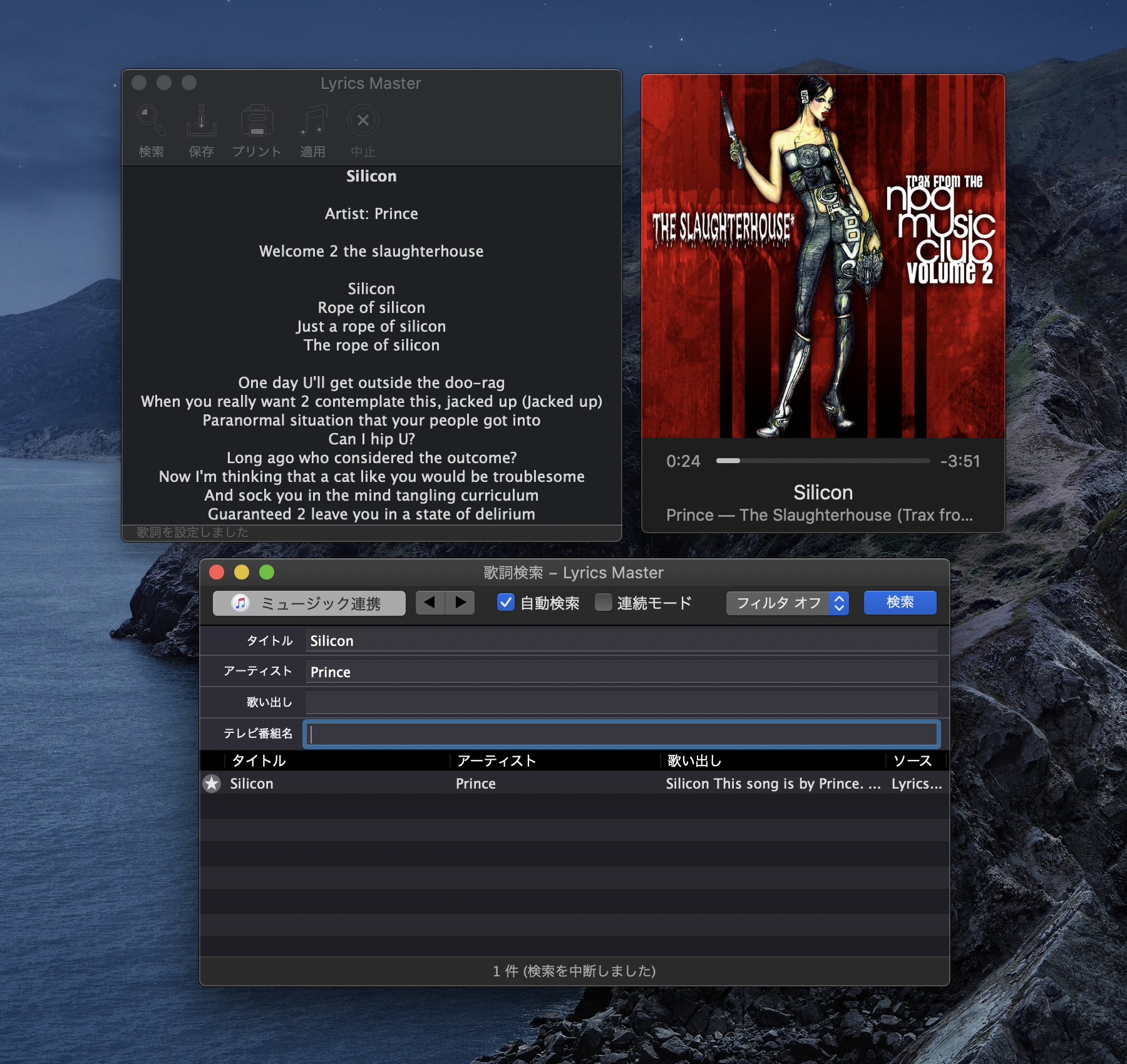Click the プリント printer icon
Image resolution: width=1127 pixels, height=1064 pixels.
click(257, 120)
